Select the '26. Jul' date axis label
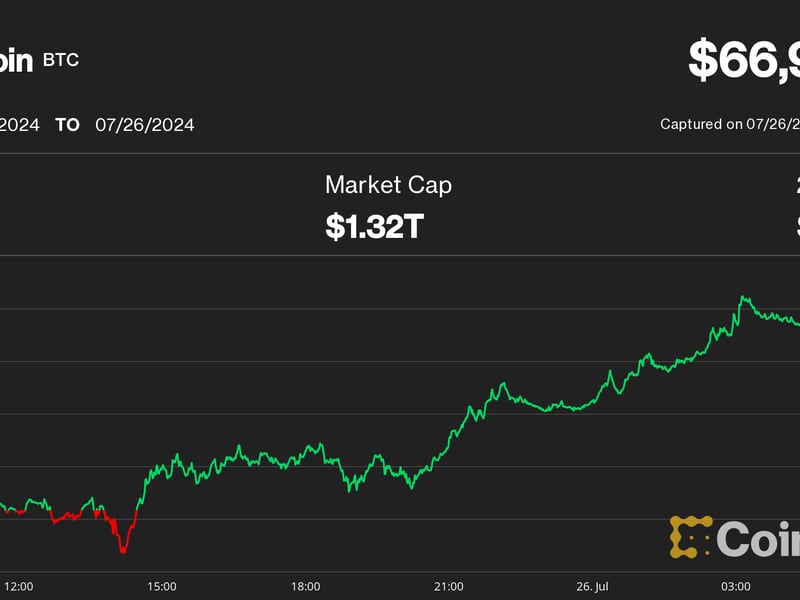The image size is (800, 600). click(592, 585)
